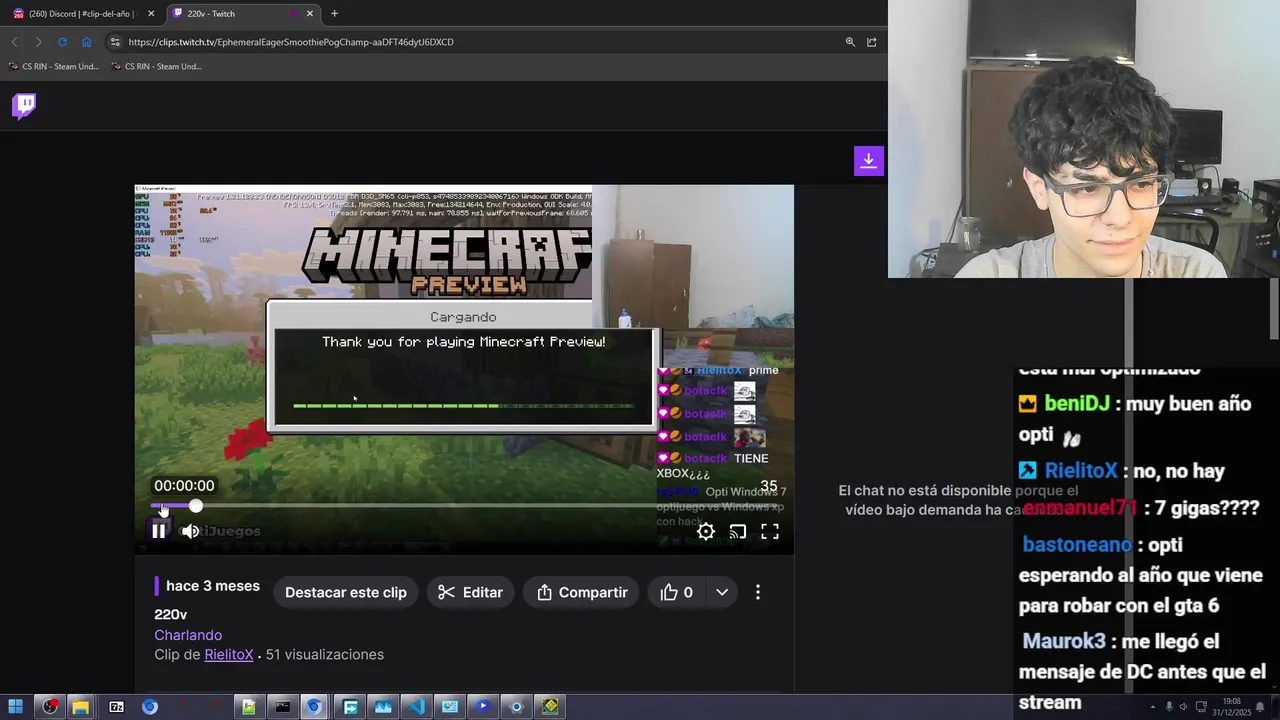Click the microphone tray icon
The width and height of the screenshot is (1280, 720).
(1169, 707)
